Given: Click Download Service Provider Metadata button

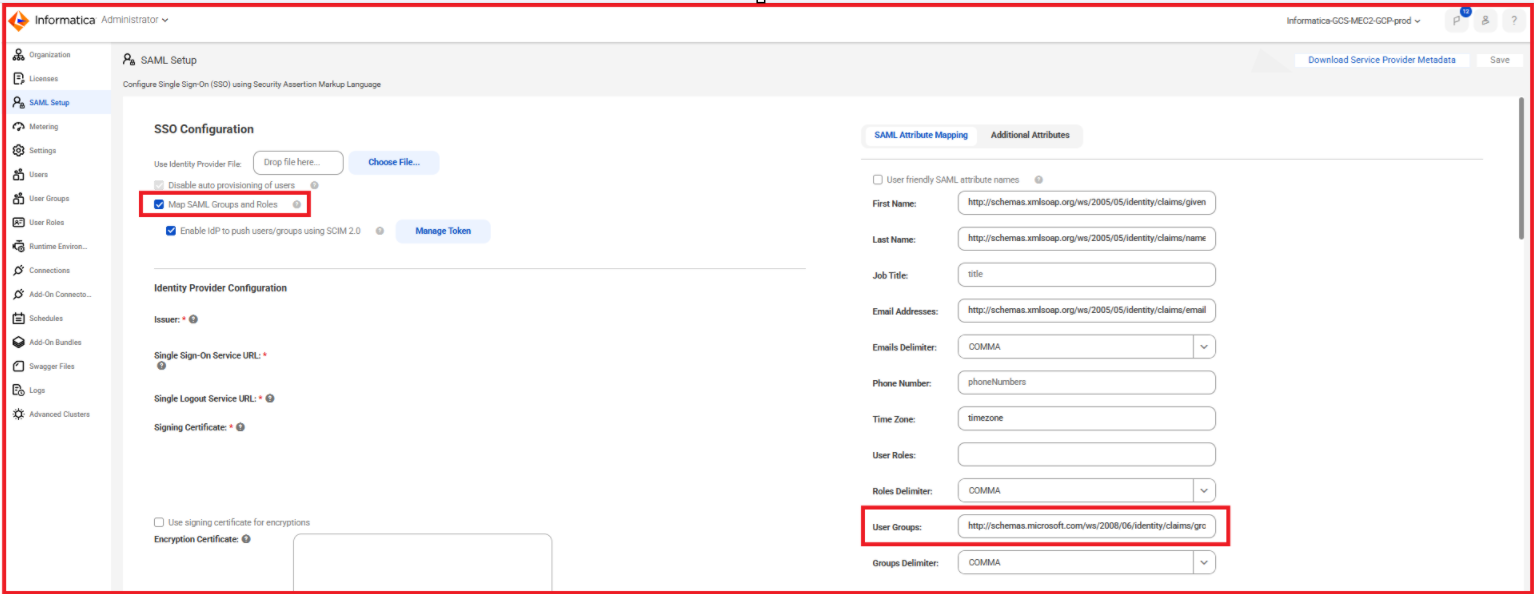Looking at the screenshot, I should 1382,60.
